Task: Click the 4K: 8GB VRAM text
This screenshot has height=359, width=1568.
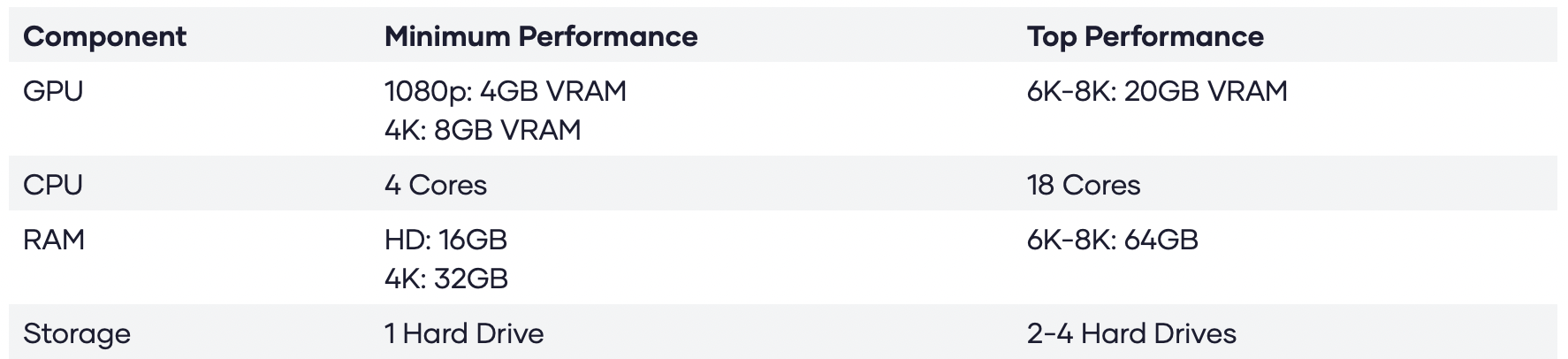Action: pos(483,130)
